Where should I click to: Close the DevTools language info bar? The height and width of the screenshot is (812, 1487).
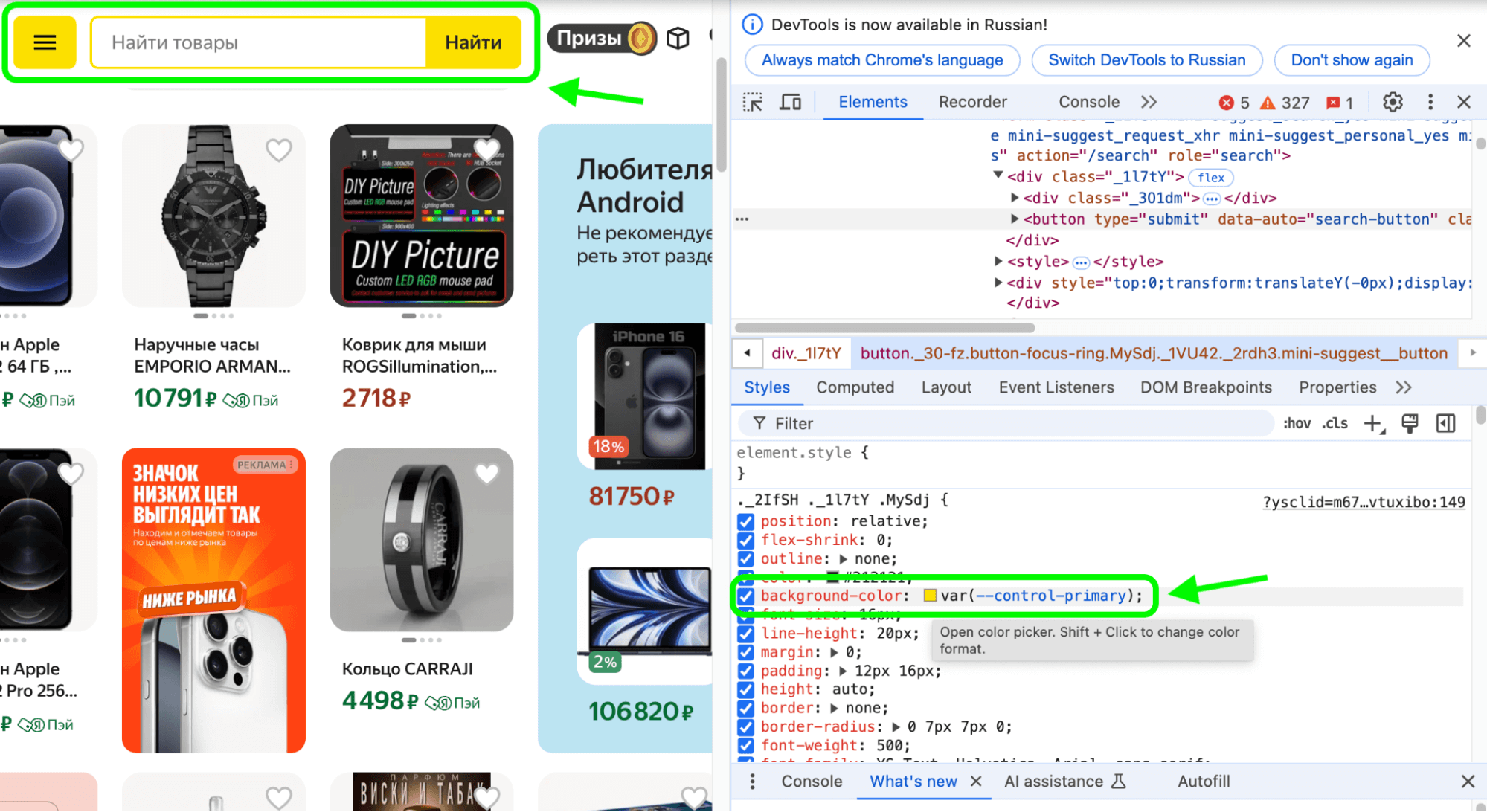click(1463, 41)
